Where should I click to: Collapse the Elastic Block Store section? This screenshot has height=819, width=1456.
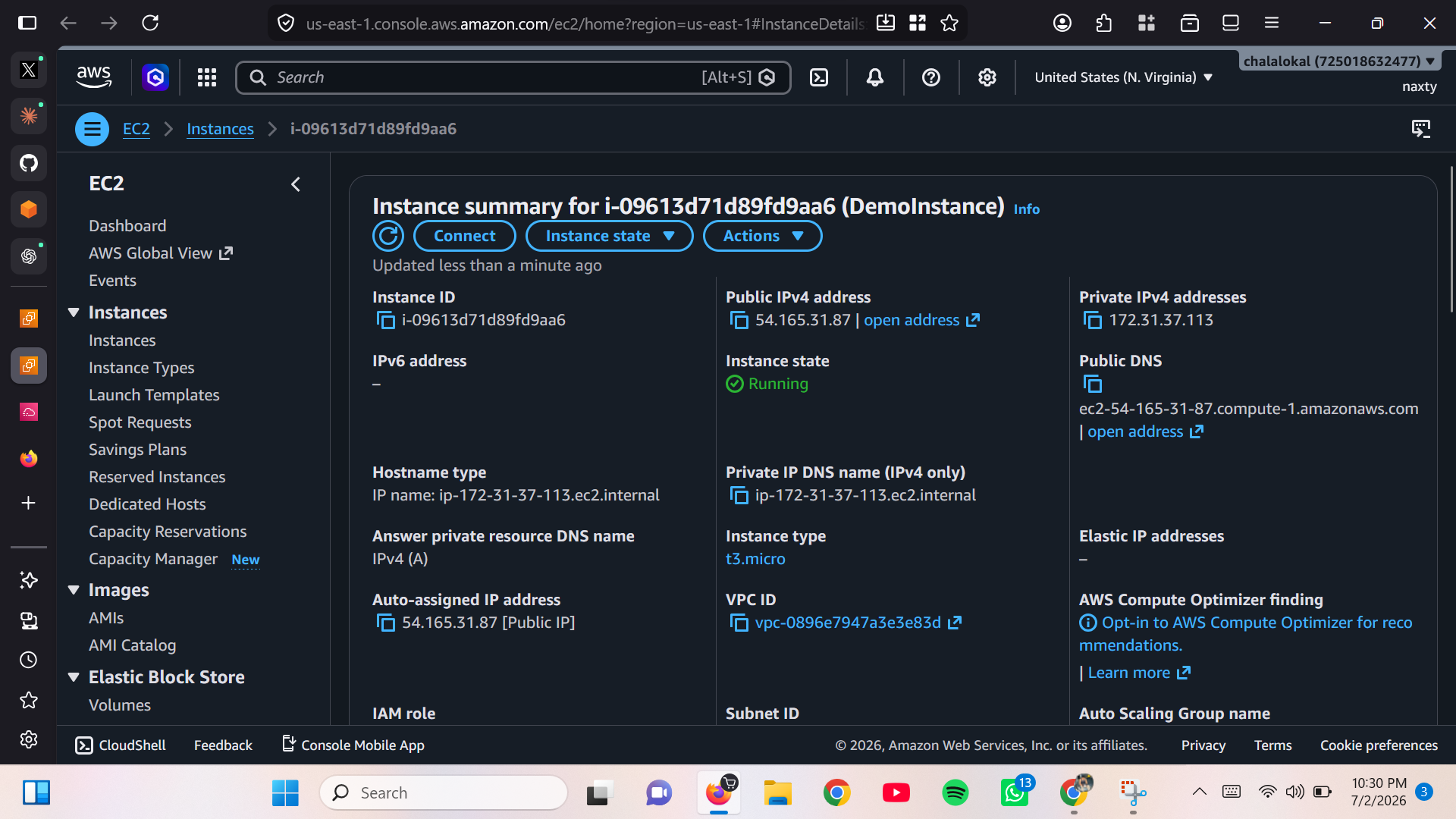coord(74,677)
